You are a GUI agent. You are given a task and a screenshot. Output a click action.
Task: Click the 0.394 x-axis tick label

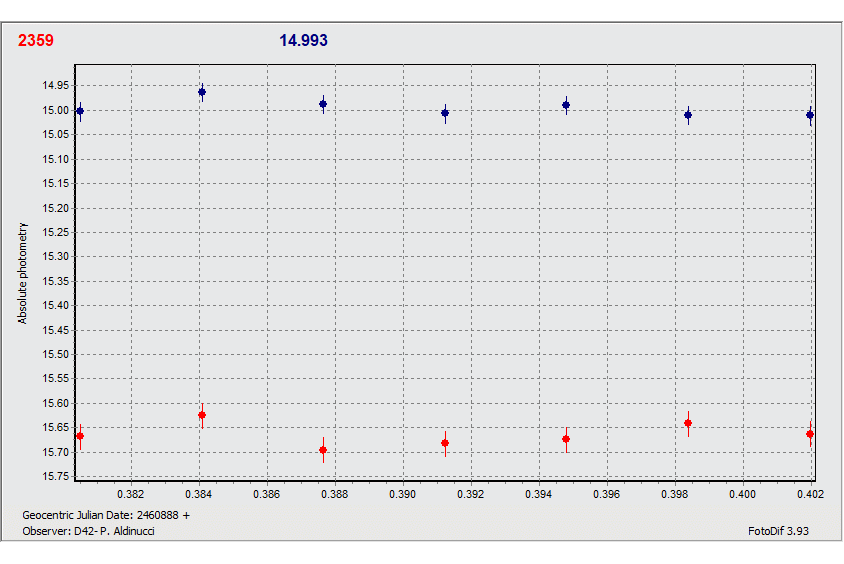(539, 494)
